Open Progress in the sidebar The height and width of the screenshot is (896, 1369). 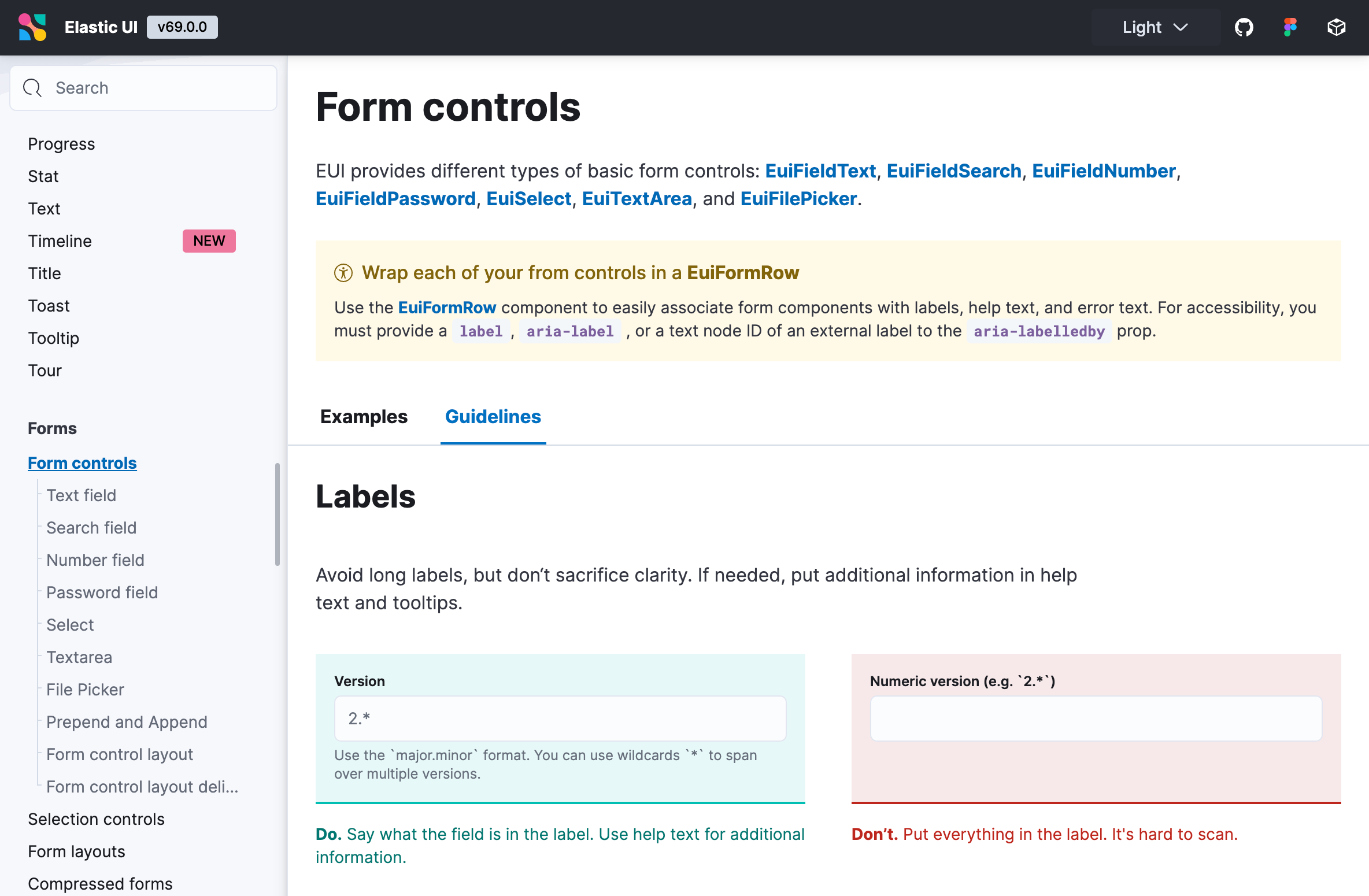[61, 144]
